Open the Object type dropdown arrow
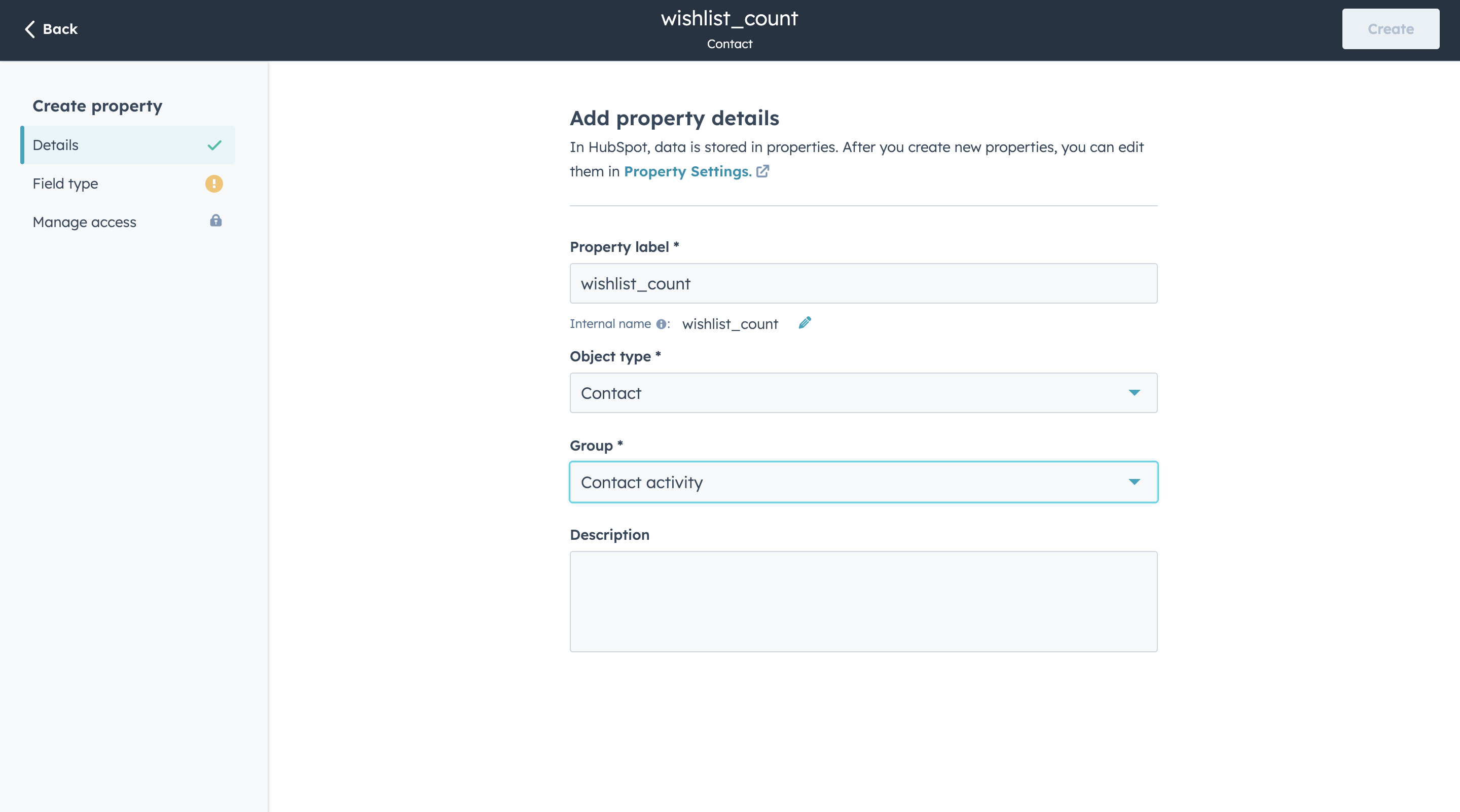This screenshot has width=1460, height=812. (x=1134, y=393)
